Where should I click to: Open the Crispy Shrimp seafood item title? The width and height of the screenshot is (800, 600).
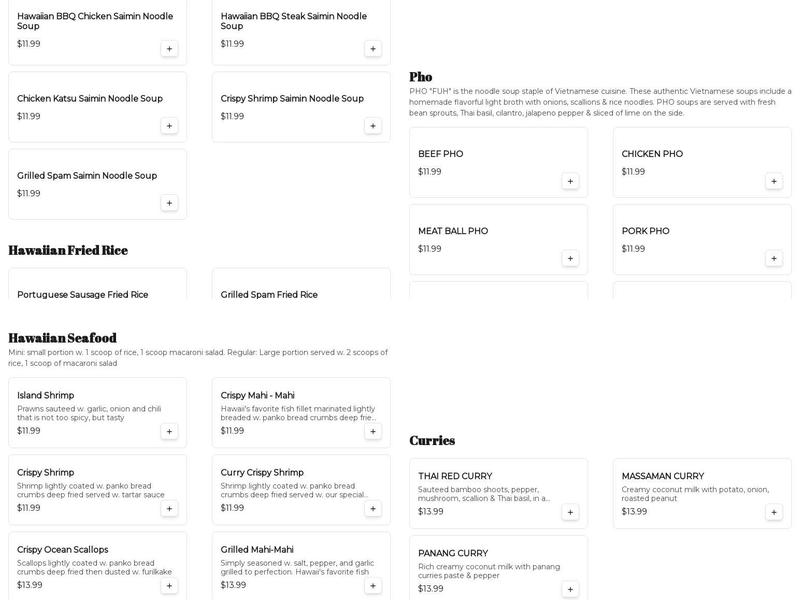[x=45, y=472]
